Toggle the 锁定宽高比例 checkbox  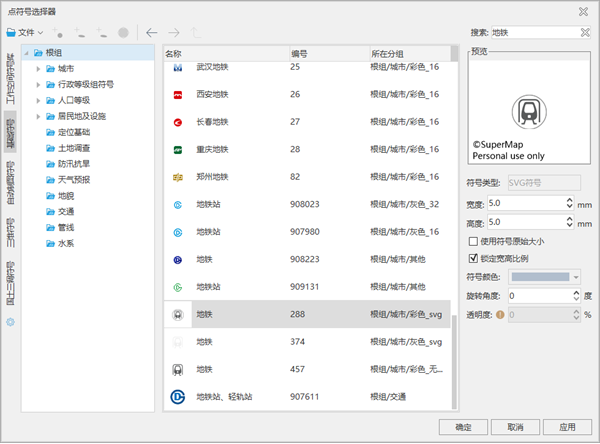pos(473,258)
